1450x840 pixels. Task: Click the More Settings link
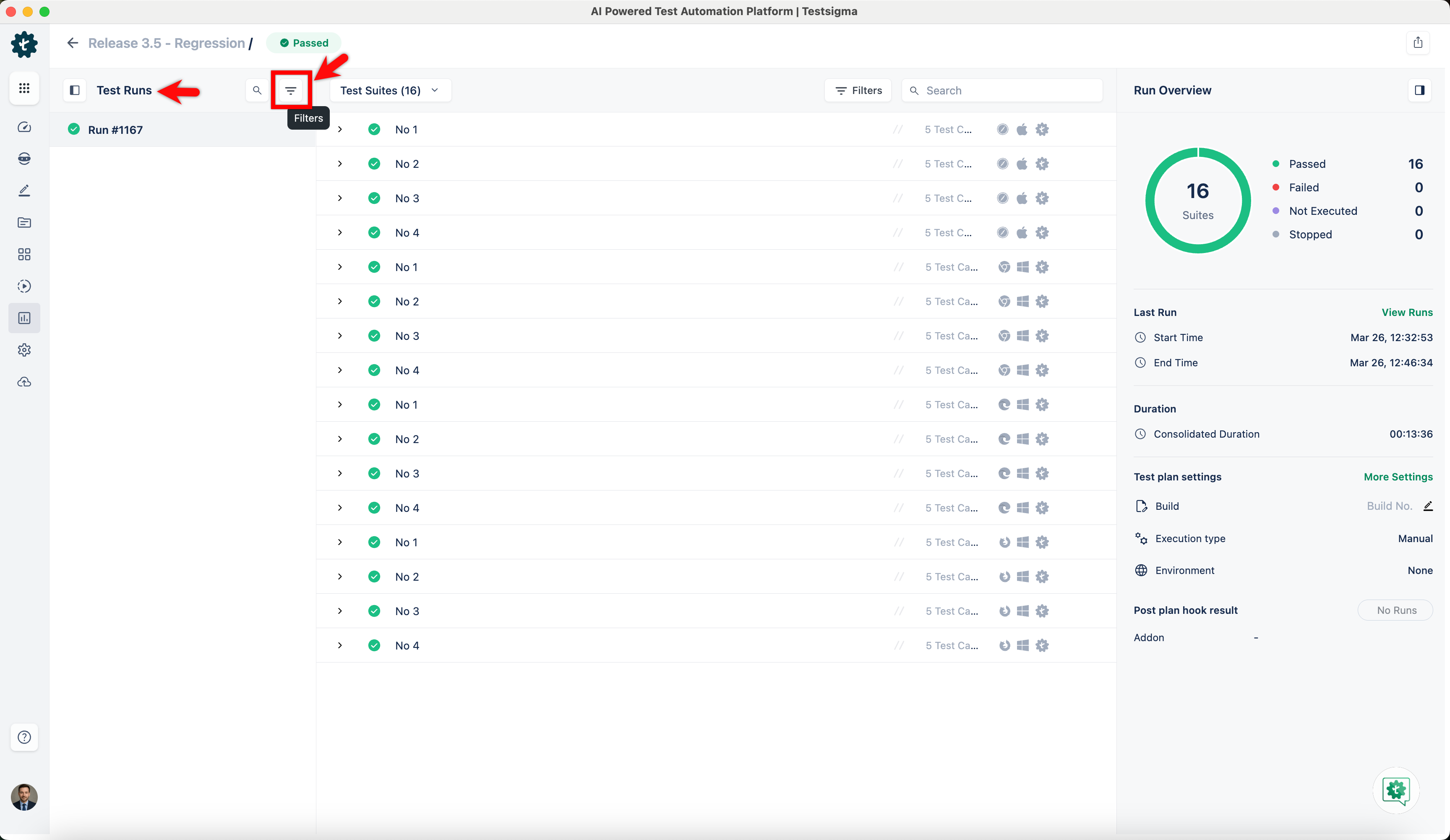click(x=1398, y=477)
